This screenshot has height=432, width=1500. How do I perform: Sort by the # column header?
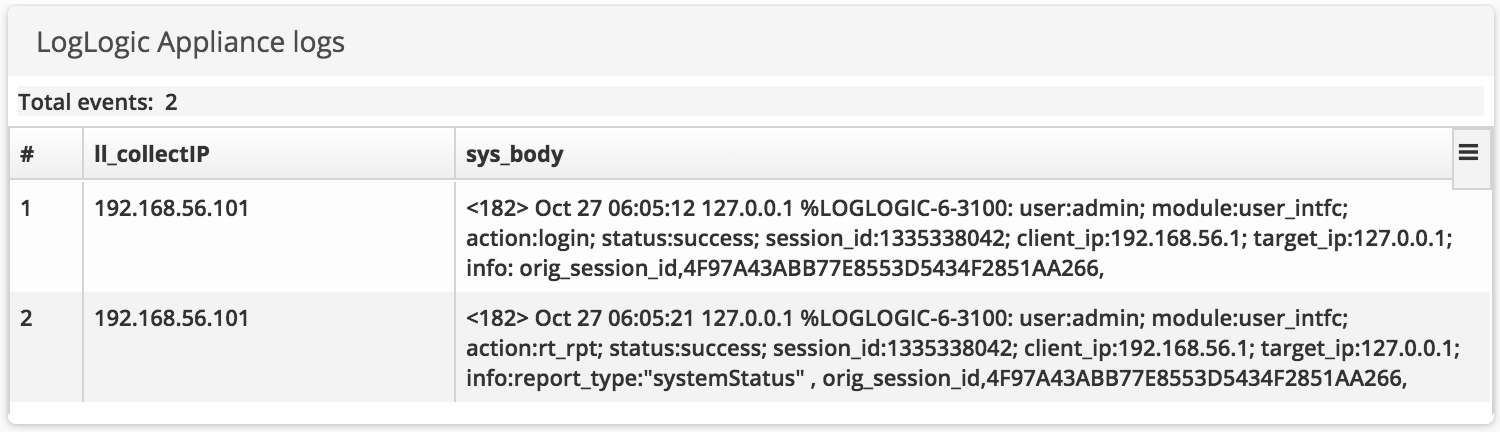pyautogui.click(x=28, y=155)
